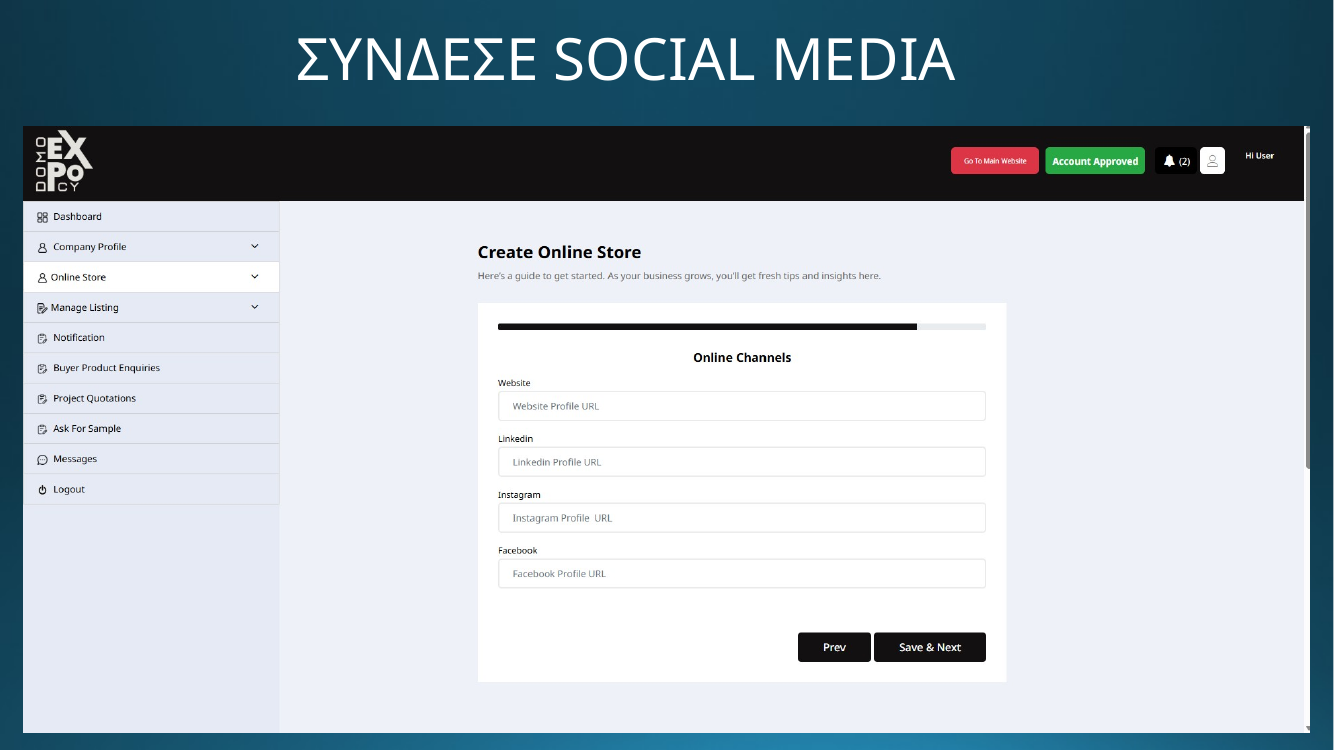The height and width of the screenshot is (750, 1334).
Task: Click the Prev button
Action: [x=834, y=647]
